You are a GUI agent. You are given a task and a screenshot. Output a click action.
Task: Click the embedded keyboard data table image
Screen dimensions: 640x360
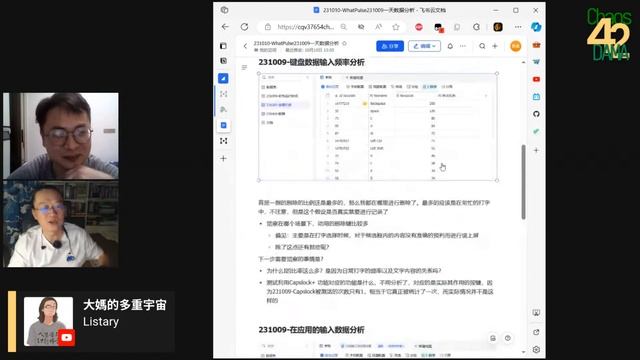pos(378,127)
